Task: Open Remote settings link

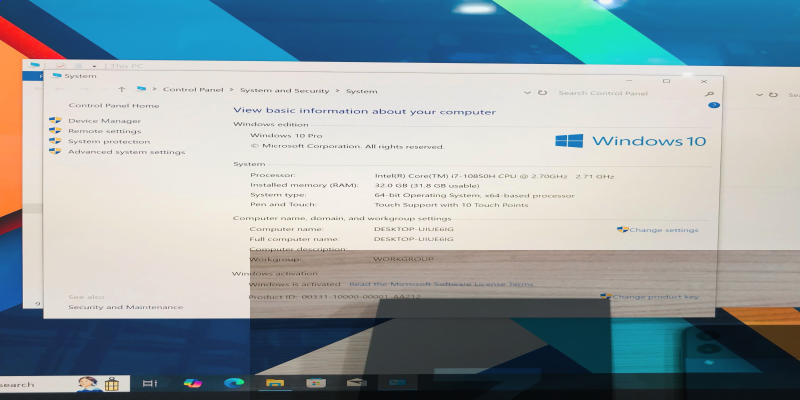Action: coord(105,131)
